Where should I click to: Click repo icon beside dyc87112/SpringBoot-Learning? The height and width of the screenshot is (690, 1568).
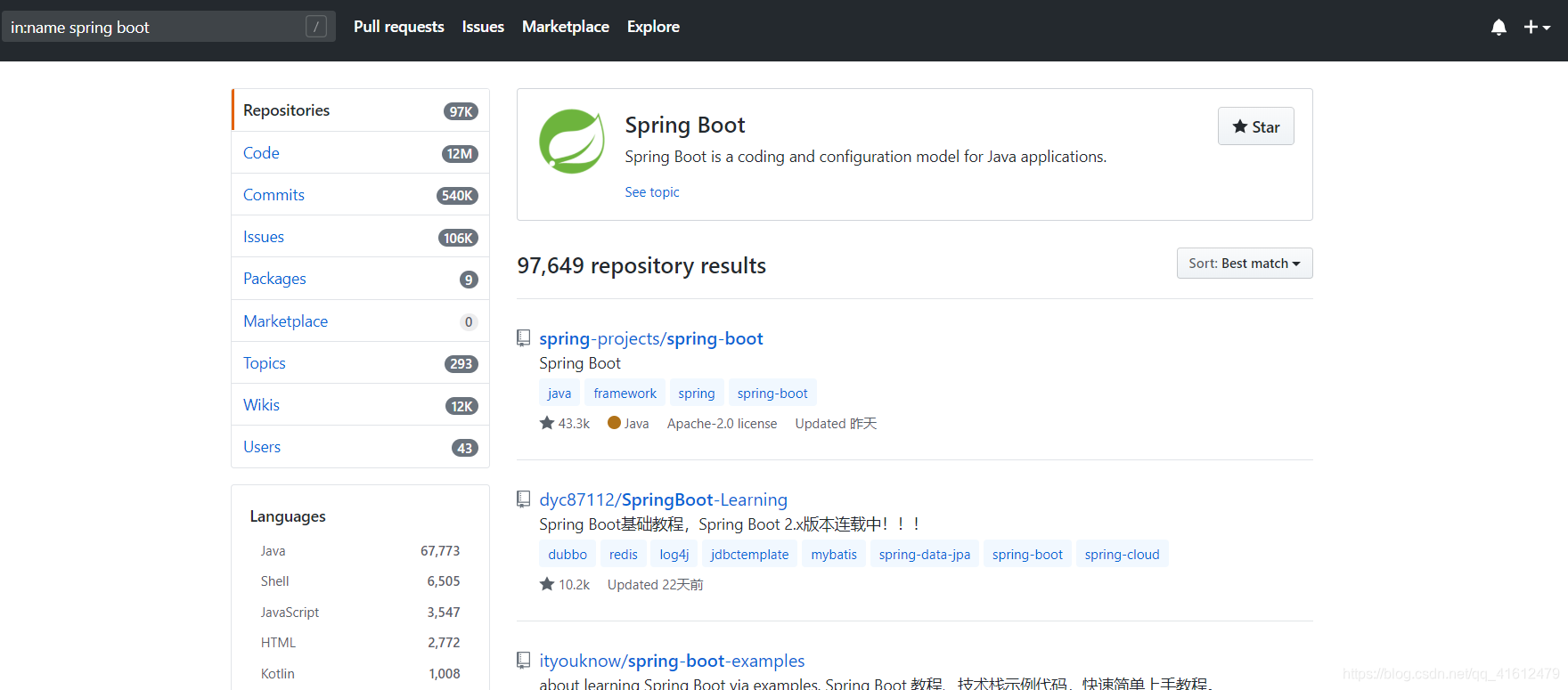point(524,499)
